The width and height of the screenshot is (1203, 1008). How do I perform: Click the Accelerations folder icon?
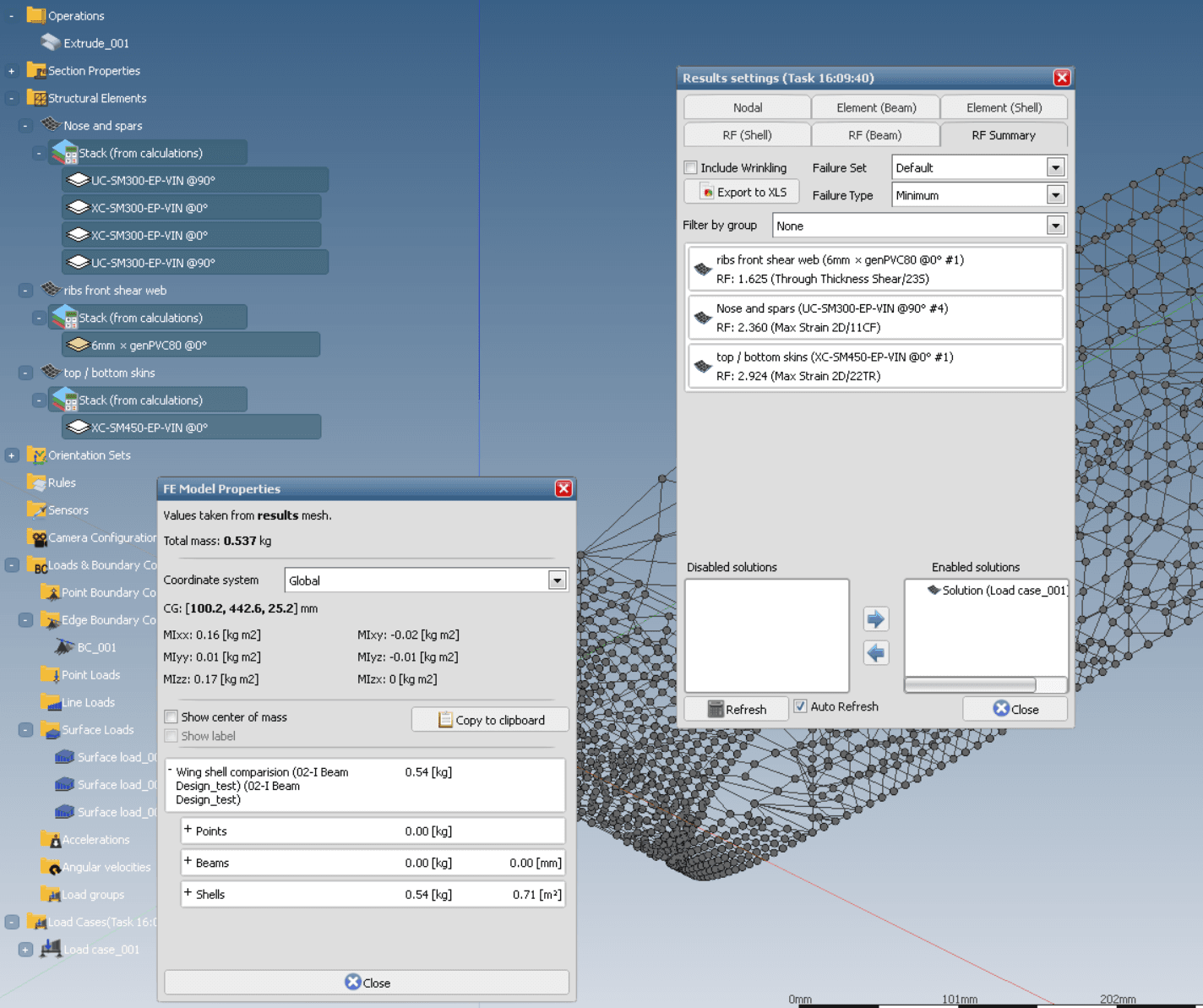pyautogui.click(x=50, y=839)
